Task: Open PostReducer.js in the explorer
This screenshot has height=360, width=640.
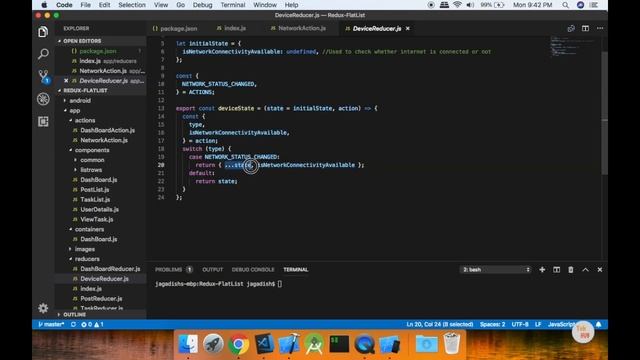Action: coord(101,298)
